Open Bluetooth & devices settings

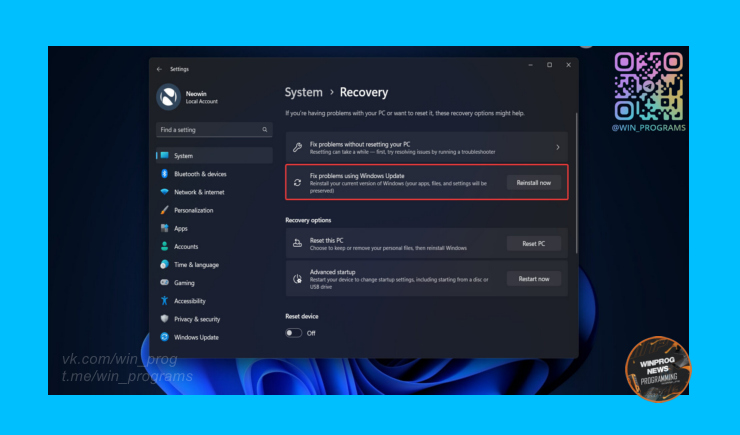click(214, 174)
